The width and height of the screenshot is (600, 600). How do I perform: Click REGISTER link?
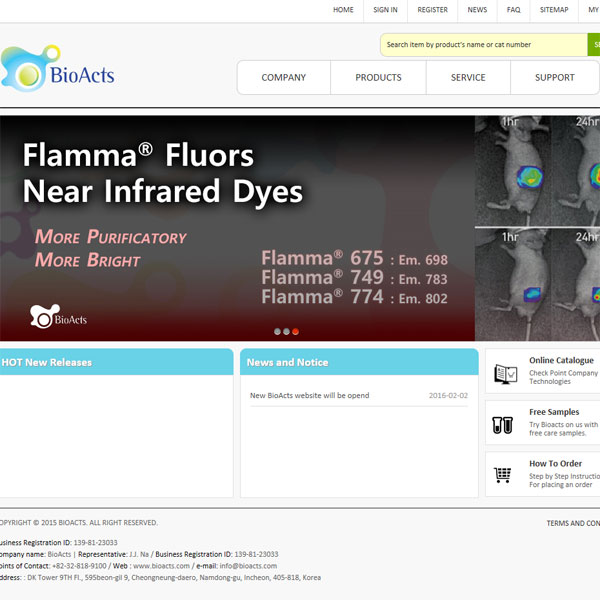click(432, 10)
